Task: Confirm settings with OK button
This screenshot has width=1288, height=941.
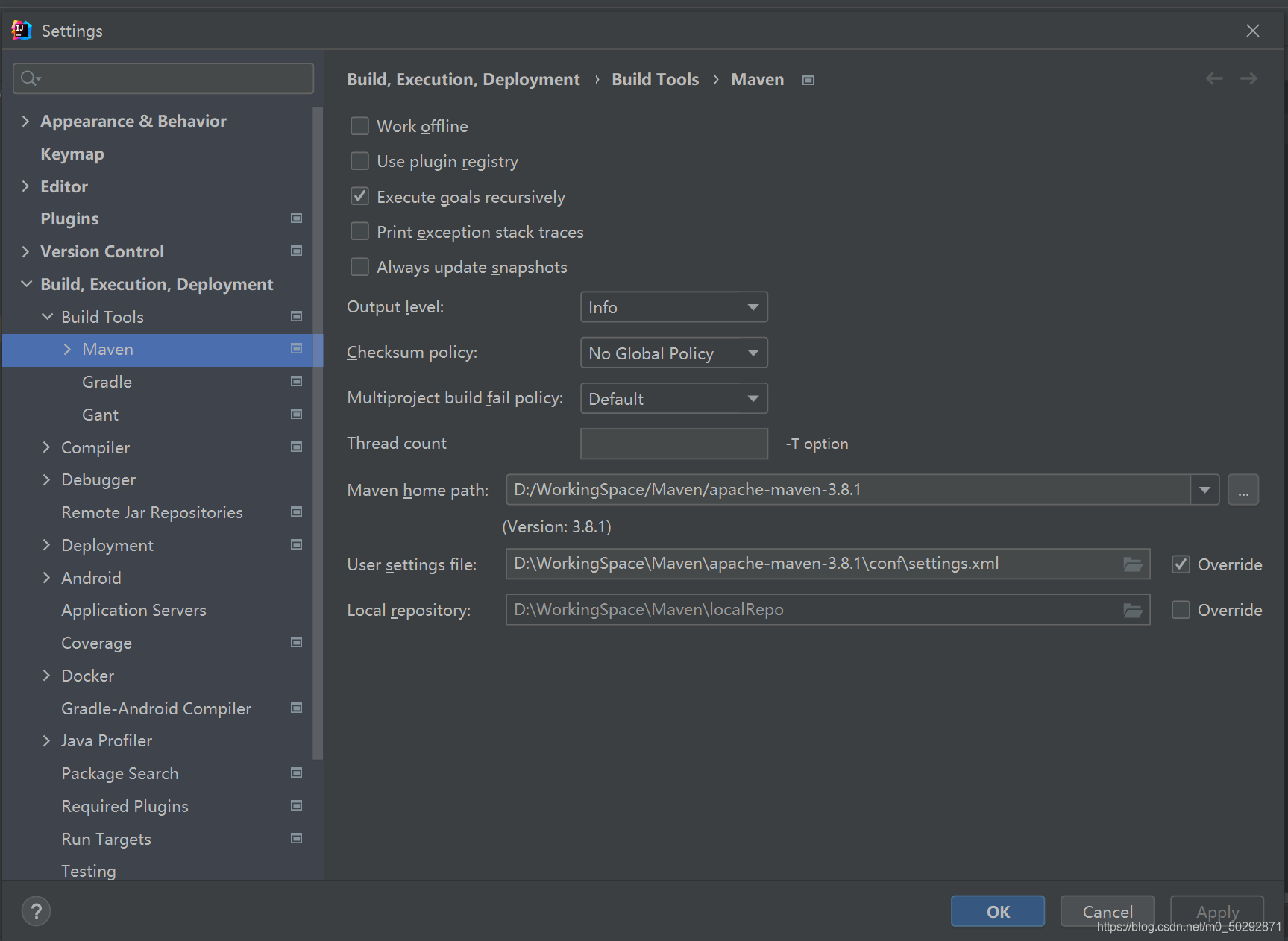Action: pyautogui.click(x=998, y=911)
